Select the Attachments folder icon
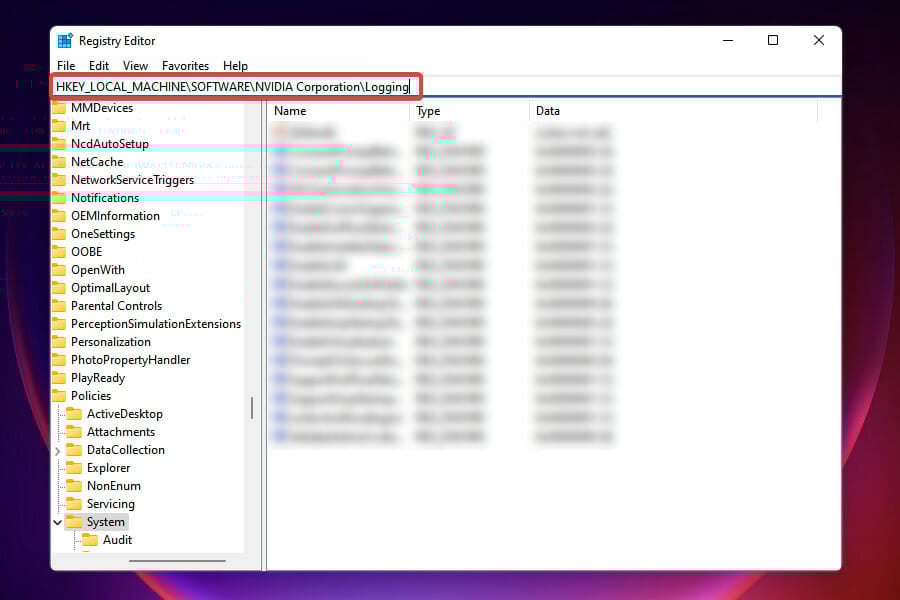Viewport: 900px width, 600px height. coord(74,432)
